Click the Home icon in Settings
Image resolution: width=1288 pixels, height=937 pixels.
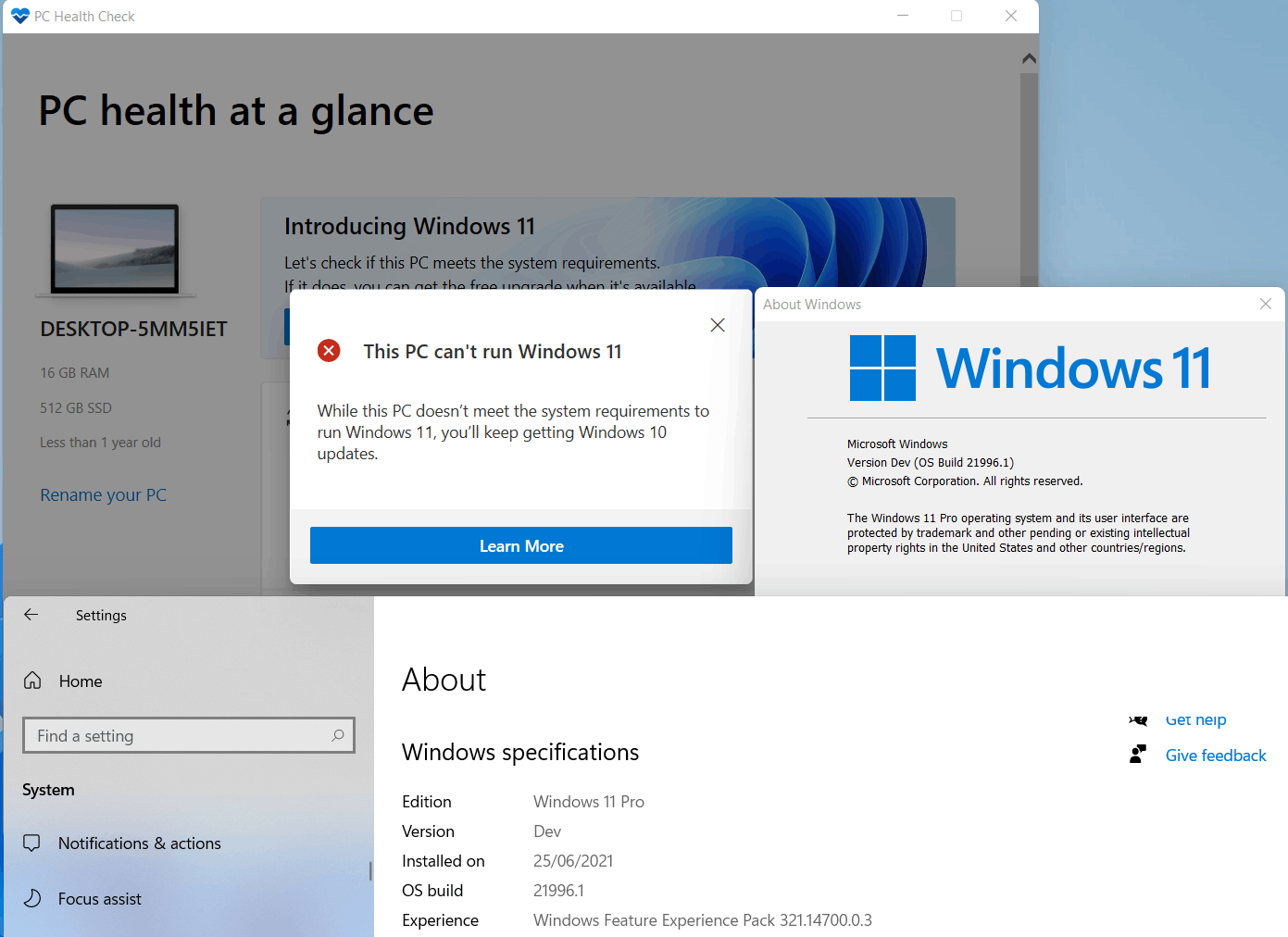click(32, 681)
